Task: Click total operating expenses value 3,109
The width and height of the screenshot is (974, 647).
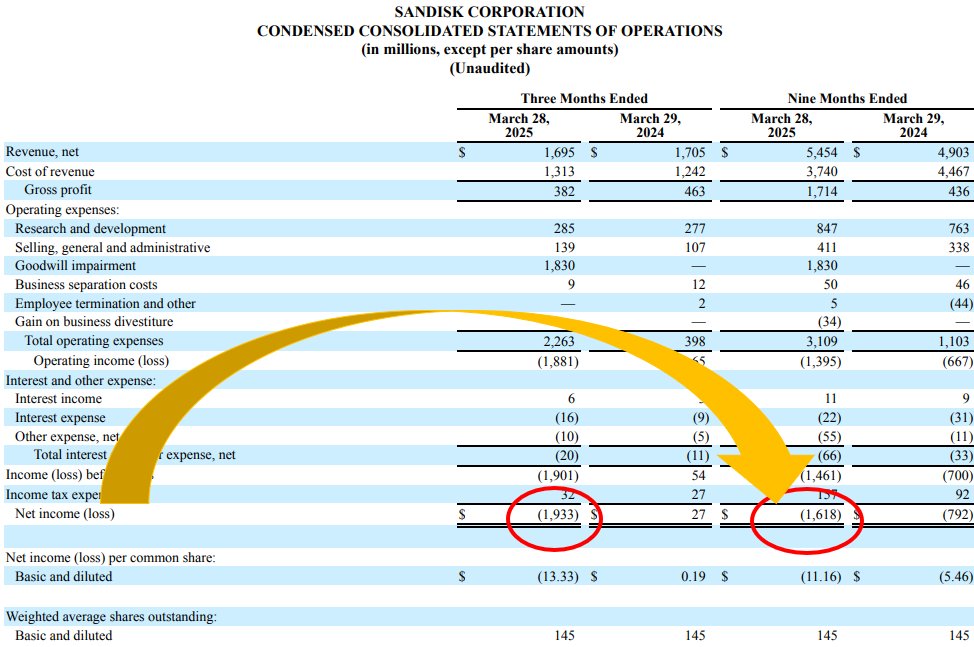Action: pyautogui.click(x=822, y=342)
